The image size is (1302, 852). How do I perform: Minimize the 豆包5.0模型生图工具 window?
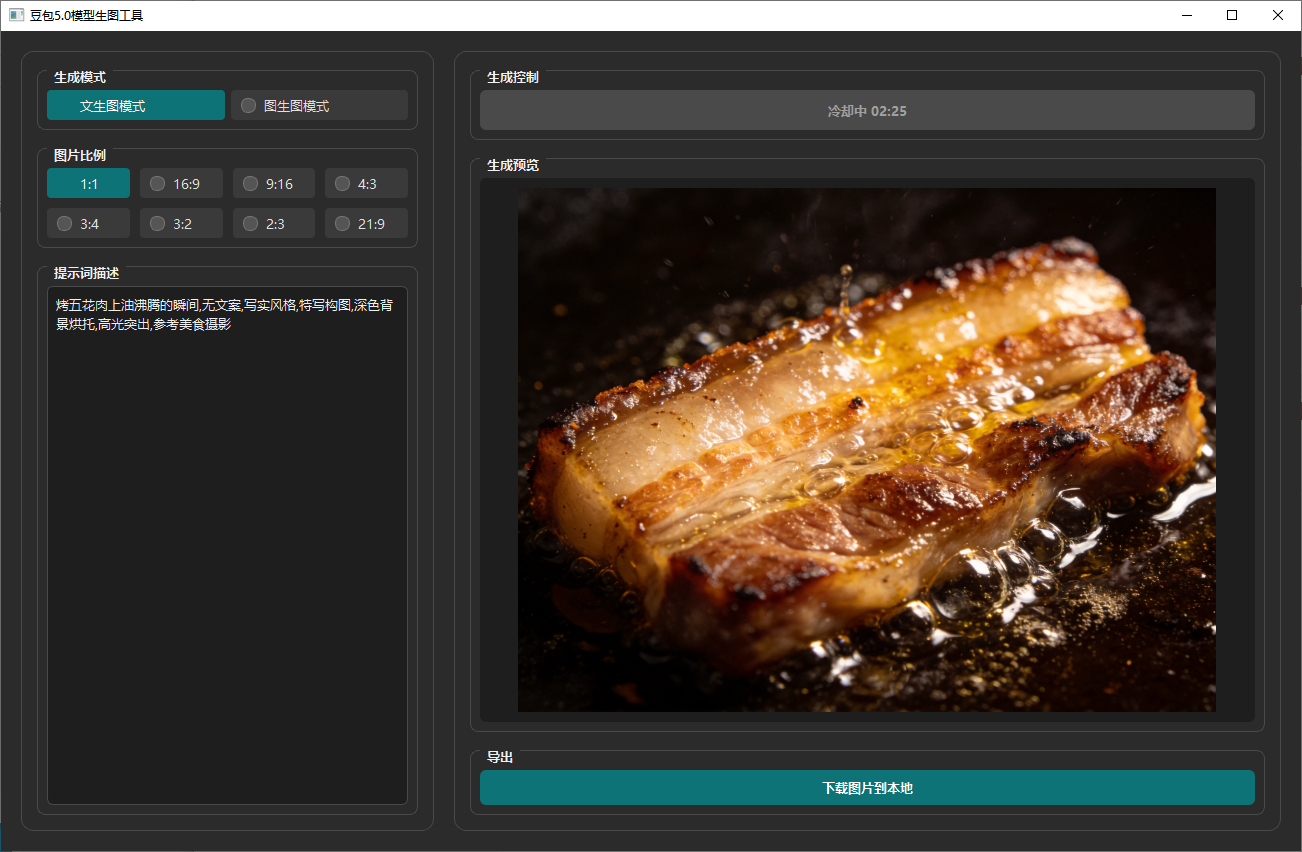(x=1187, y=15)
